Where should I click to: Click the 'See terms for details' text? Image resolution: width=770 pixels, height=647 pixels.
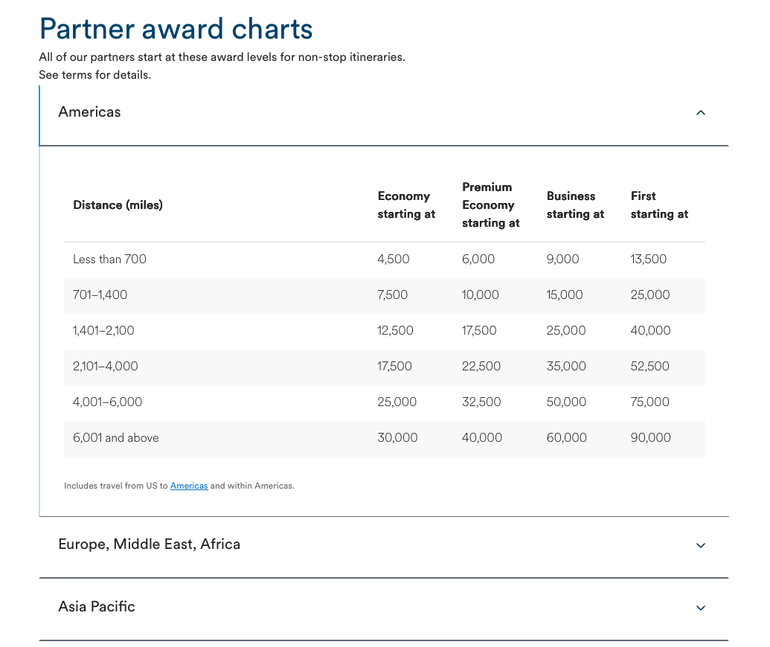pyautogui.click(x=95, y=75)
